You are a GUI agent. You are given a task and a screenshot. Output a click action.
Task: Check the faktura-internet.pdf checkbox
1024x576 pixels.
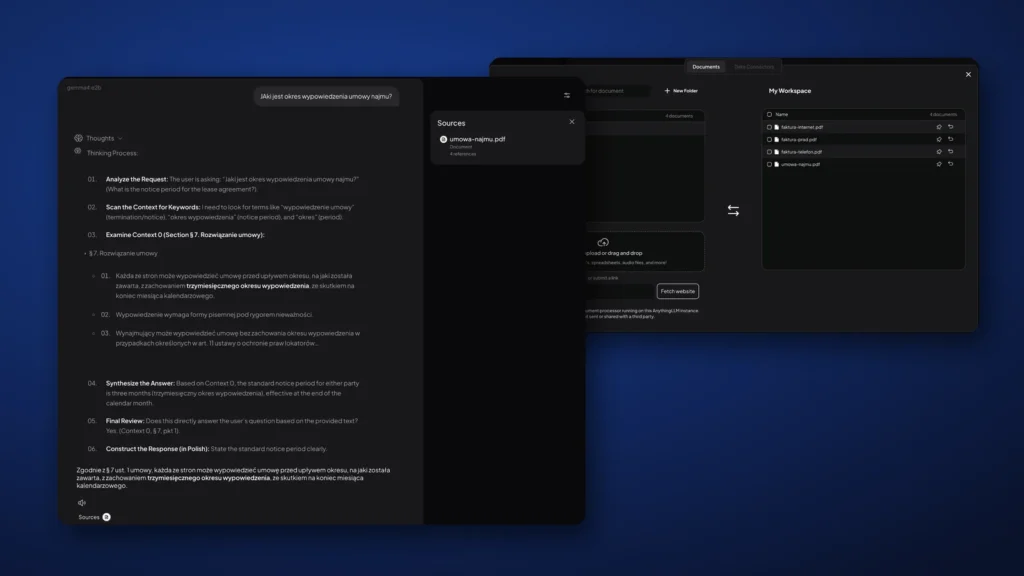point(769,127)
